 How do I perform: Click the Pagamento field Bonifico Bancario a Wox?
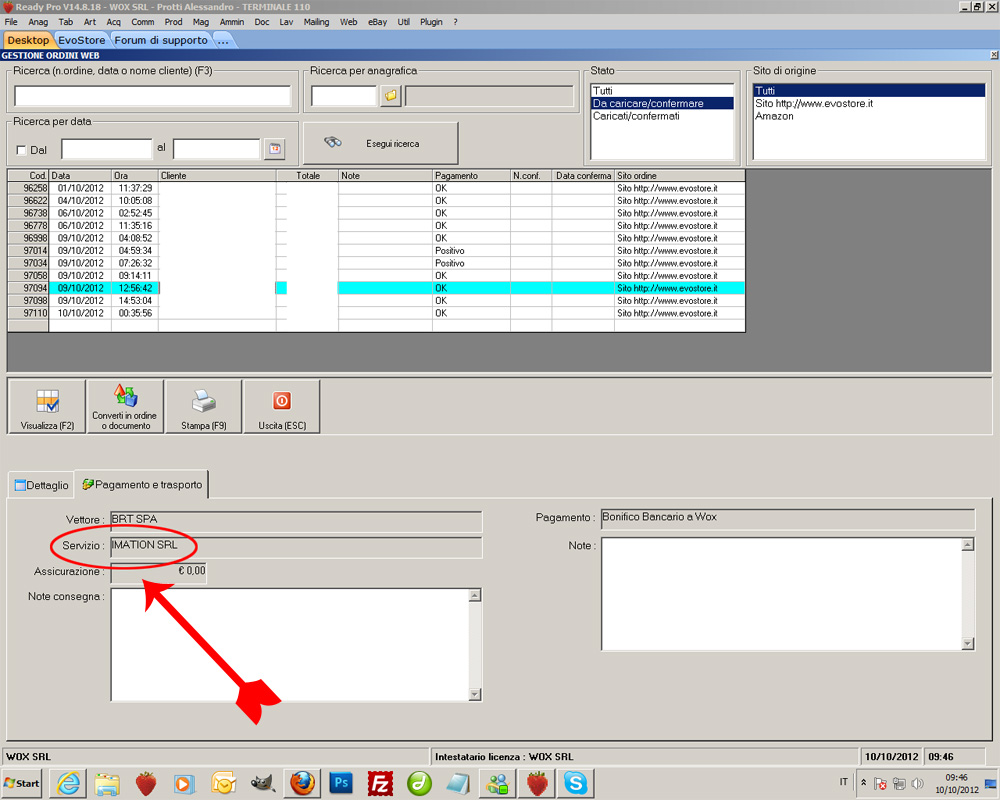pyautogui.click(x=788, y=519)
